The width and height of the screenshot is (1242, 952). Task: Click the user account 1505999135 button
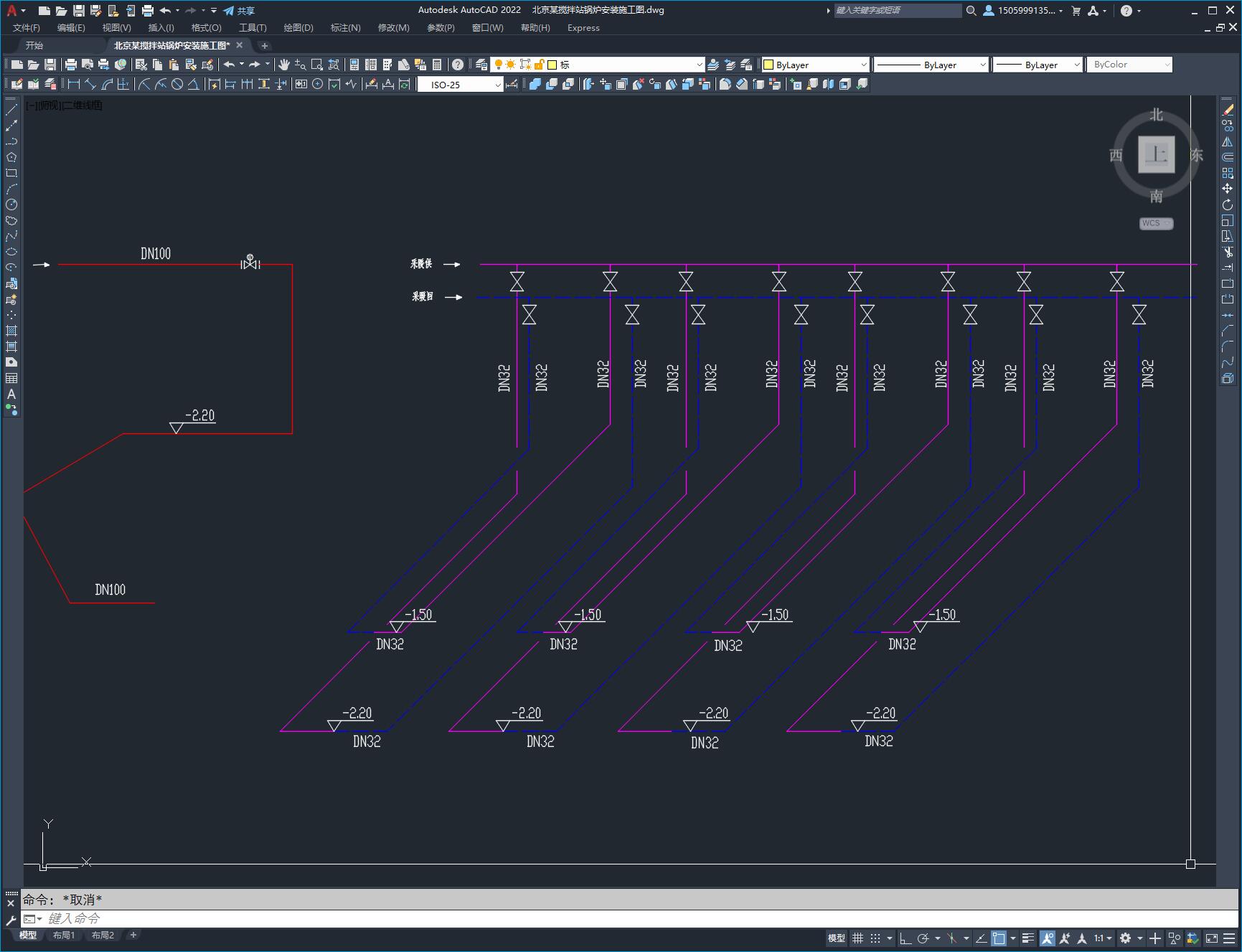pos(1022,10)
